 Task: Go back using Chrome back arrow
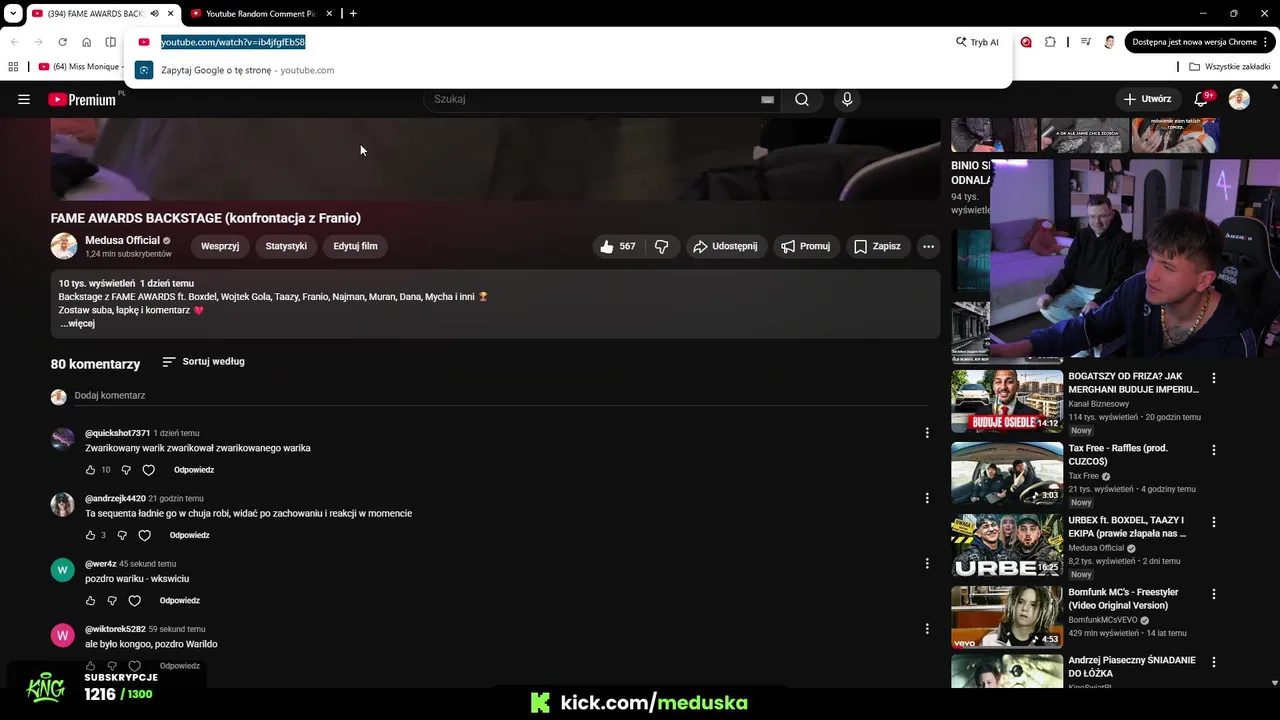coord(14,42)
